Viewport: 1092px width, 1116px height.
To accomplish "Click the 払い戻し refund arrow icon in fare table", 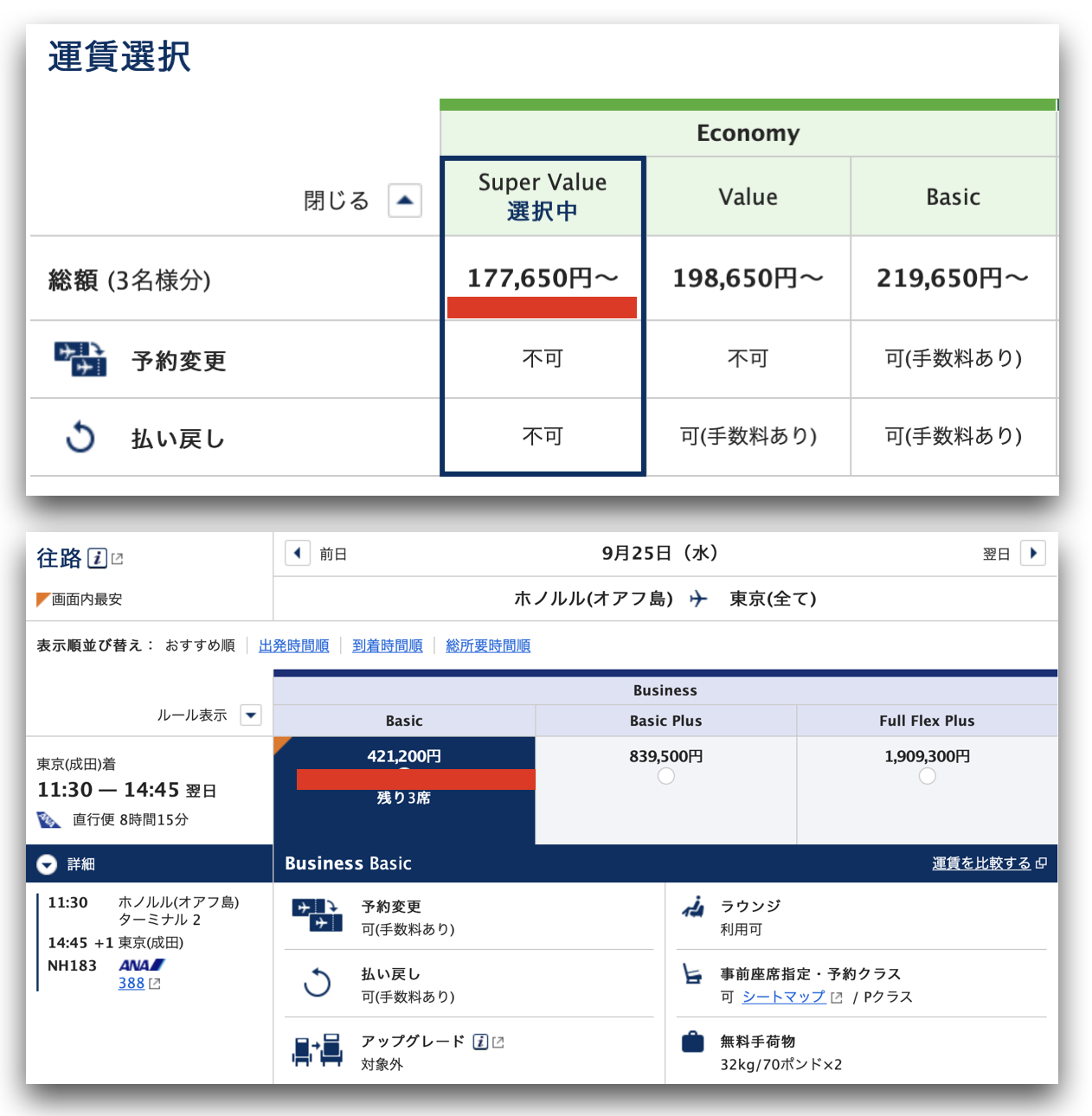I will click(80, 437).
